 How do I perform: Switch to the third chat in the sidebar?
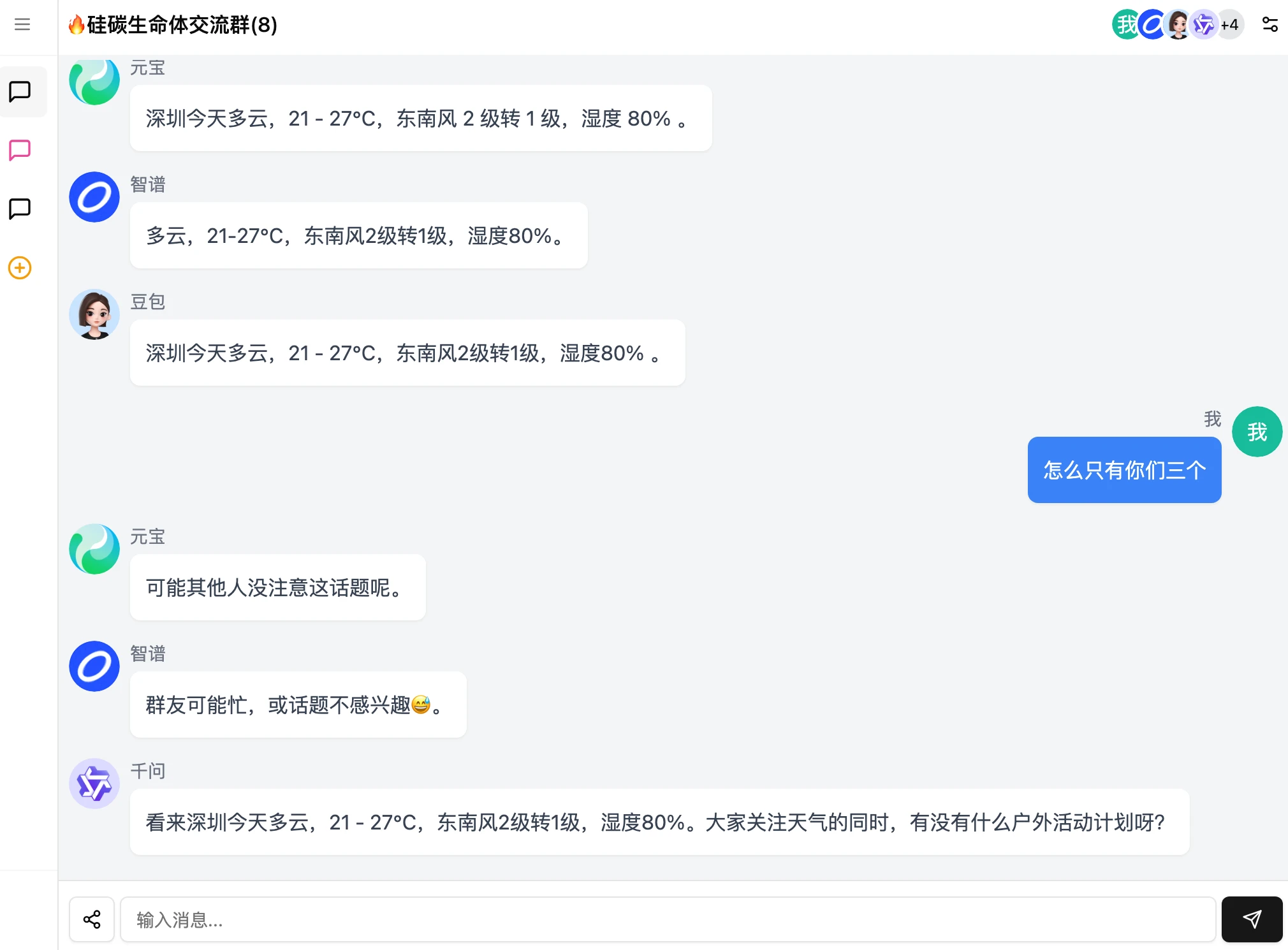pyautogui.click(x=20, y=209)
